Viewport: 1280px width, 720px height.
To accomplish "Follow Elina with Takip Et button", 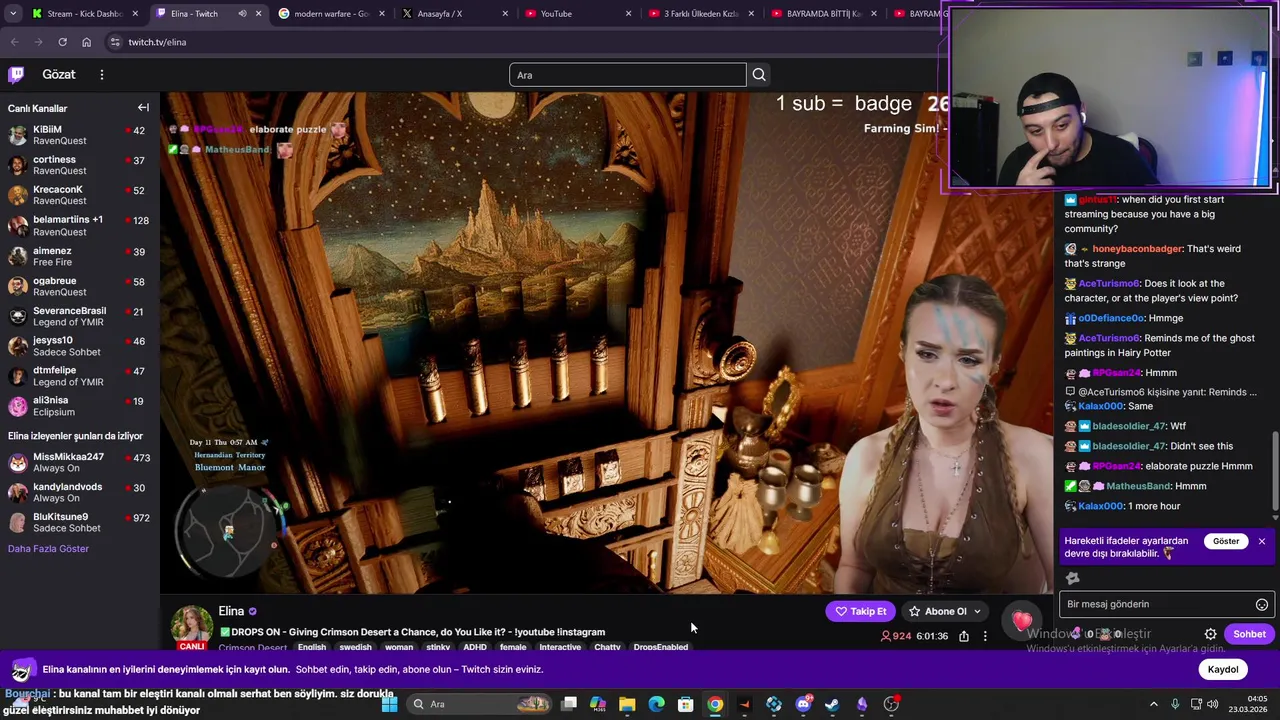I will 861,612.
